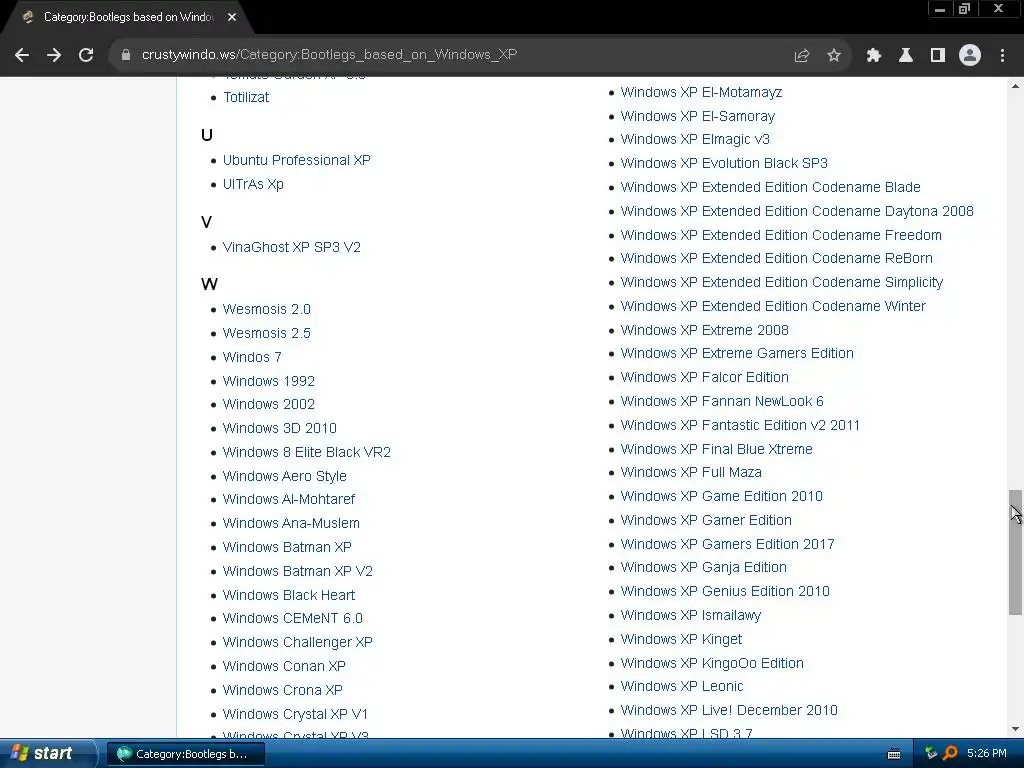The image size is (1024, 768).
Task: Click the 5:26 PM system clock
Action: pyautogui.click(x=987, y=753)
